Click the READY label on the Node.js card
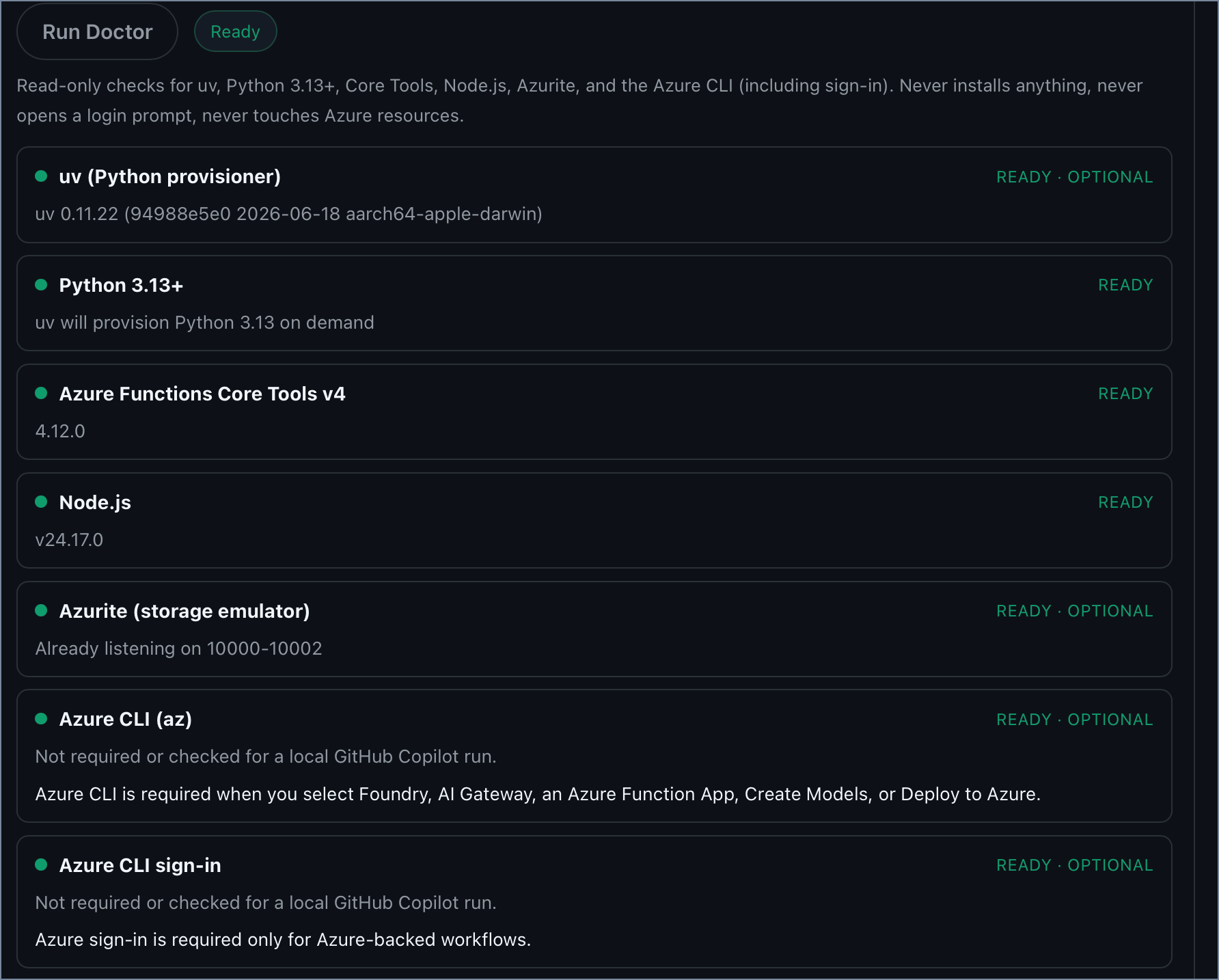Screen dimensions: 1219x980 tap(1125, 502)
